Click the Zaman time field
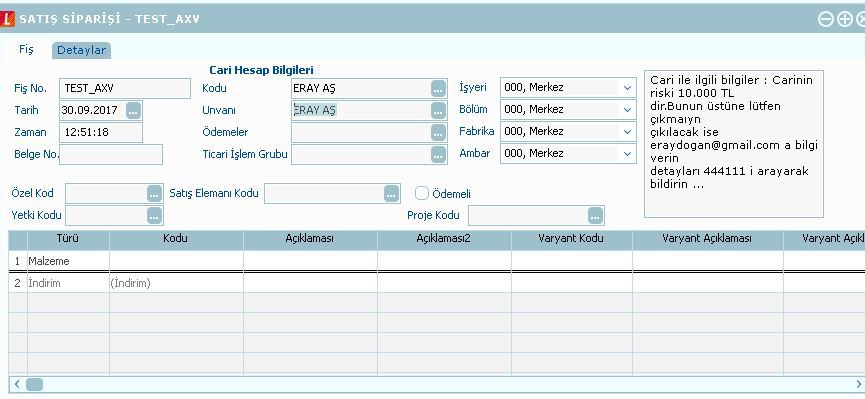This screenshot has width=865, height=399. tap(101, 132)
